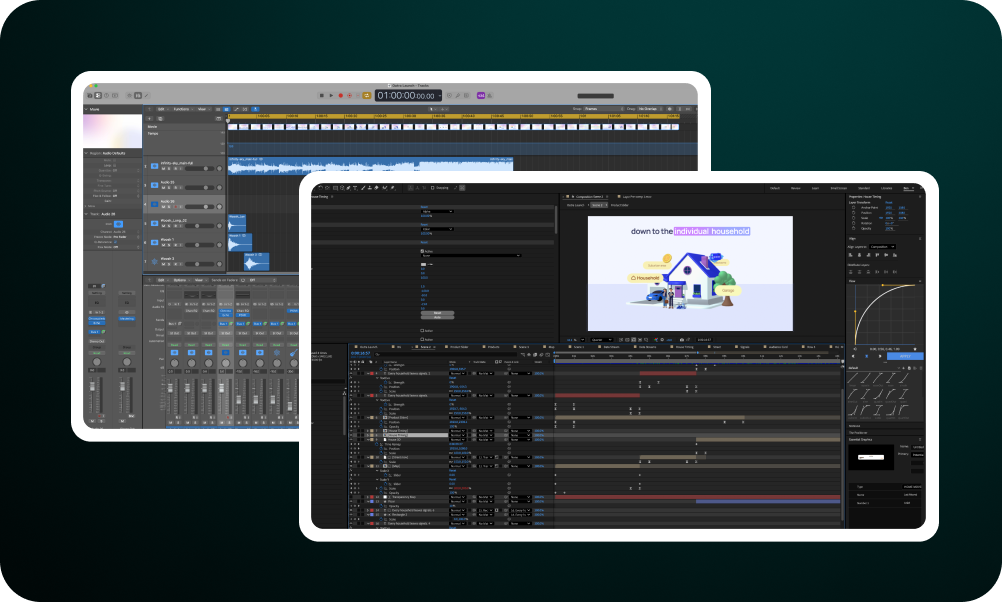Mute the Whoosh 1 track
This screenshot has width=1002, height=602.
(x=164, y=245)
